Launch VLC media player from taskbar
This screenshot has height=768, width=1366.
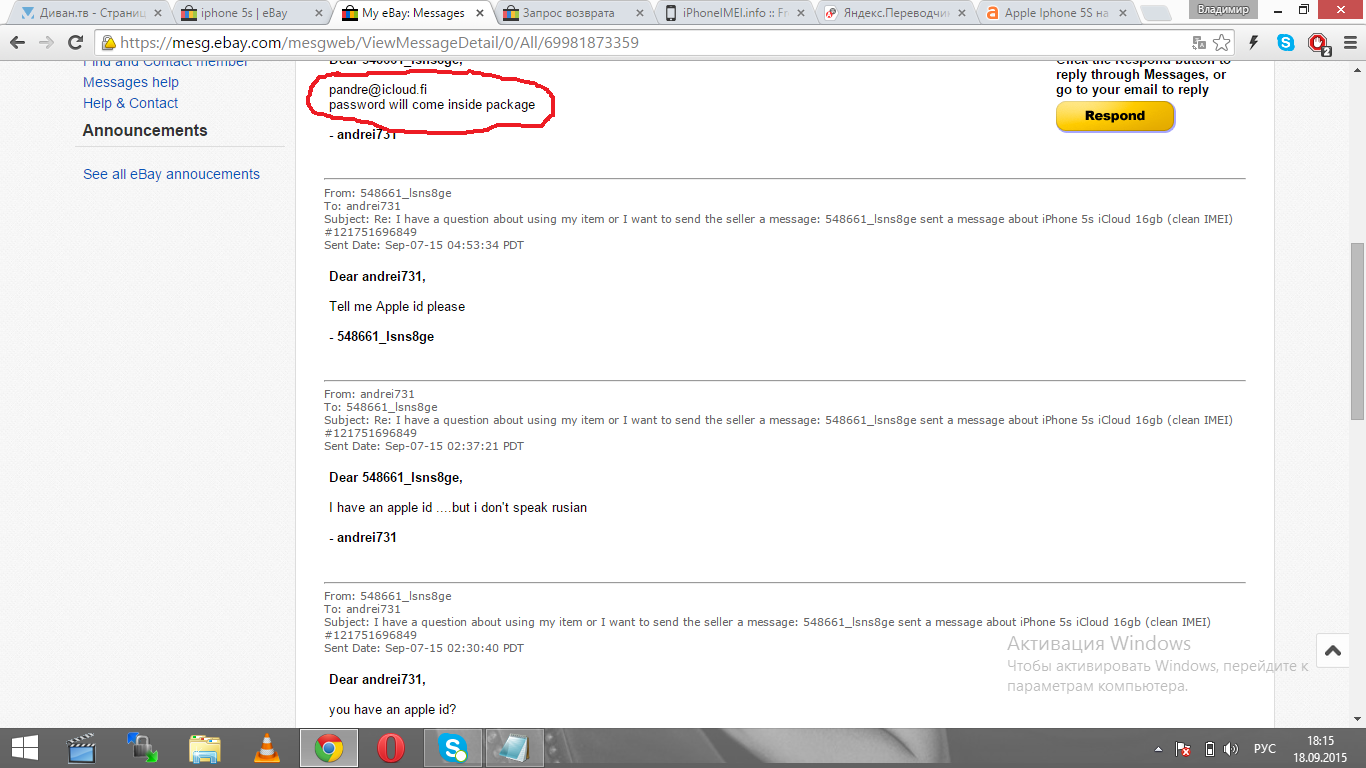(x=266, y=748)
